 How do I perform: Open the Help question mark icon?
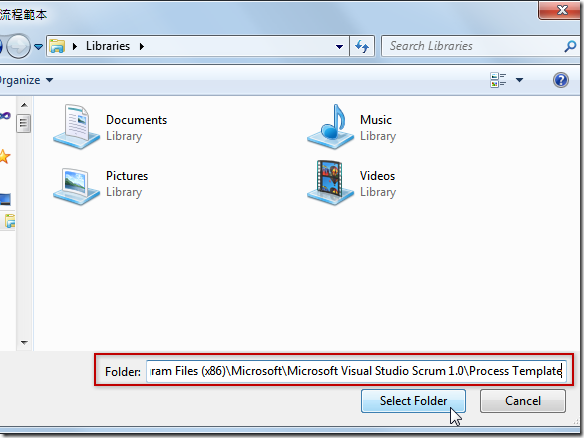(x=561, y=80)
